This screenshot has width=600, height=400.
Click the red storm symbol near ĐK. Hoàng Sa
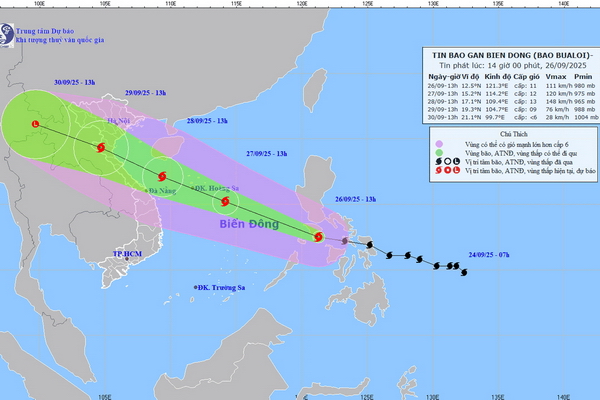(x=225, y=201)
